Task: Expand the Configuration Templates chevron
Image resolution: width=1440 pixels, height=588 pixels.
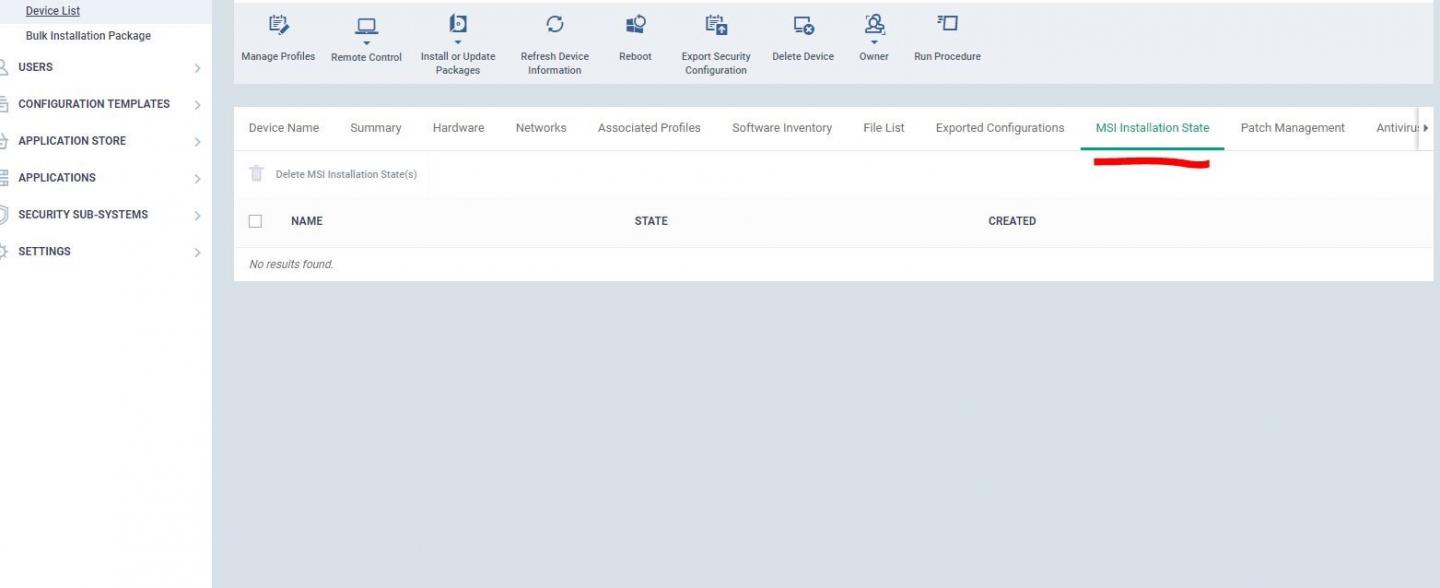Action: pyautogui.click(x=197, y=105)
